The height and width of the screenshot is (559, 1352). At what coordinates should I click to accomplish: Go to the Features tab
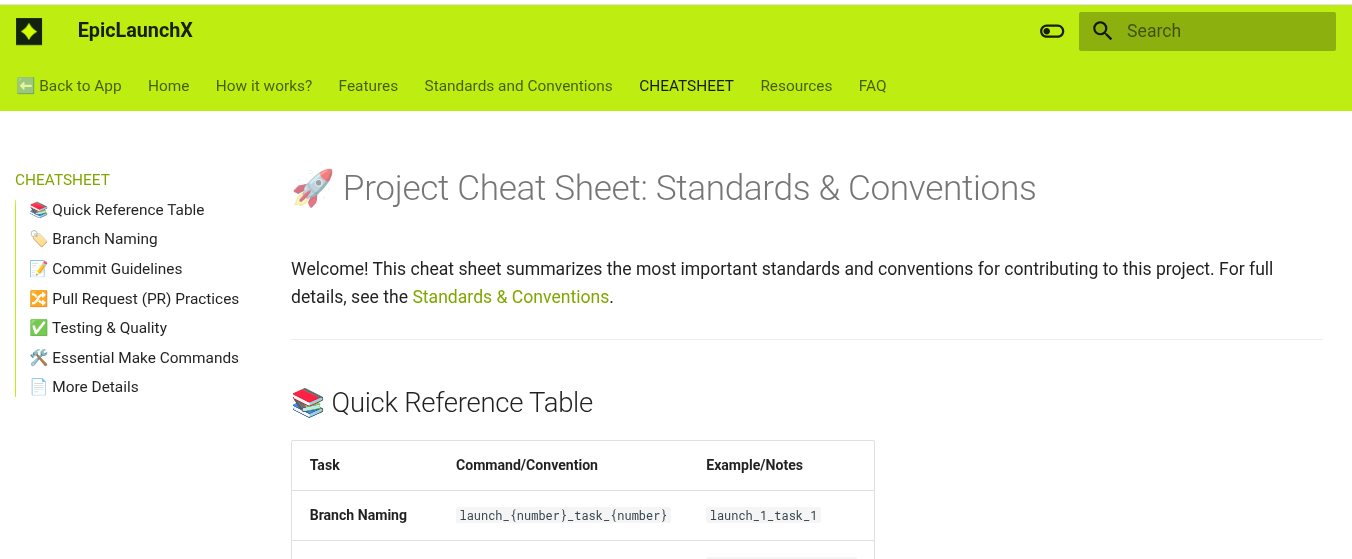(x=368, y=86)
